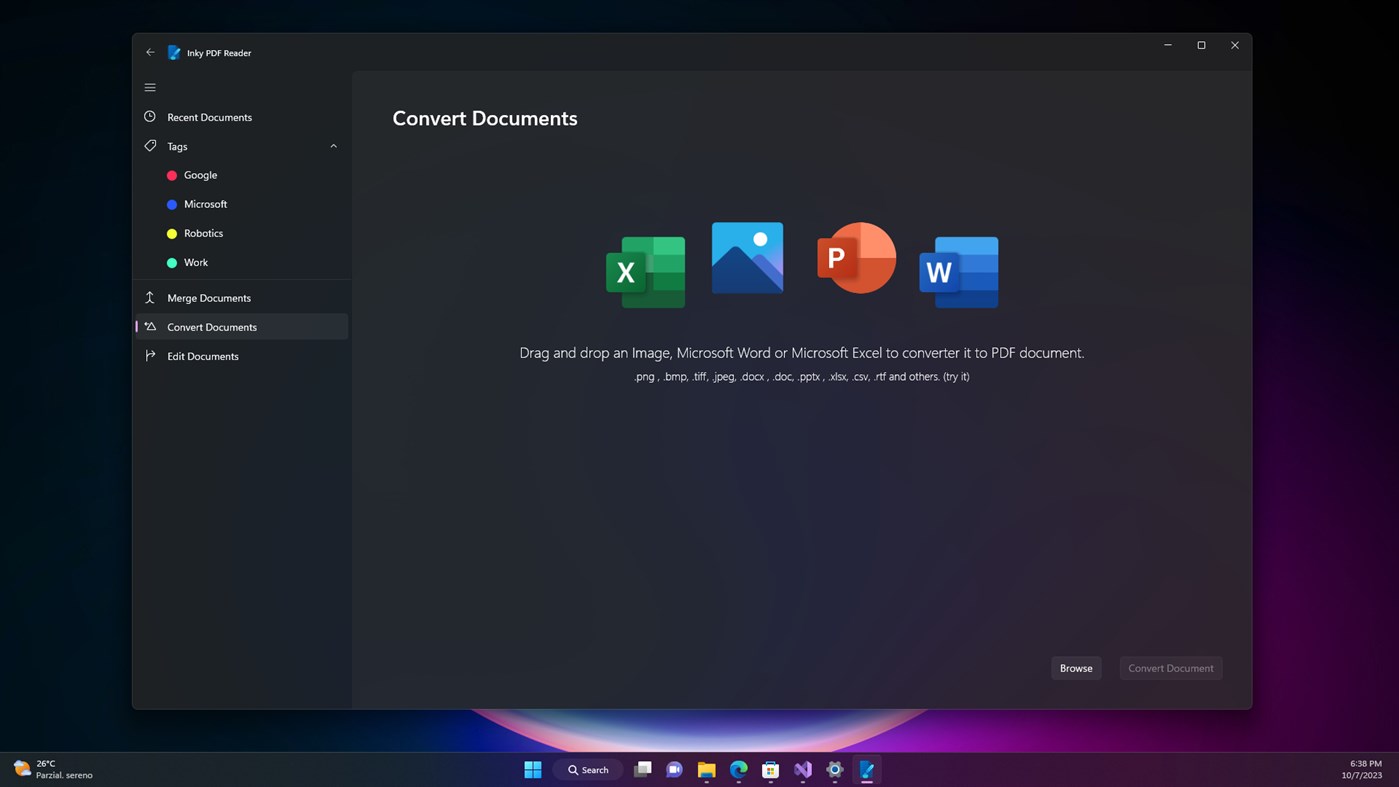Open Windows Search from the taskbar
This screenshot has width=1399, height=787.
tap(588, 770)
